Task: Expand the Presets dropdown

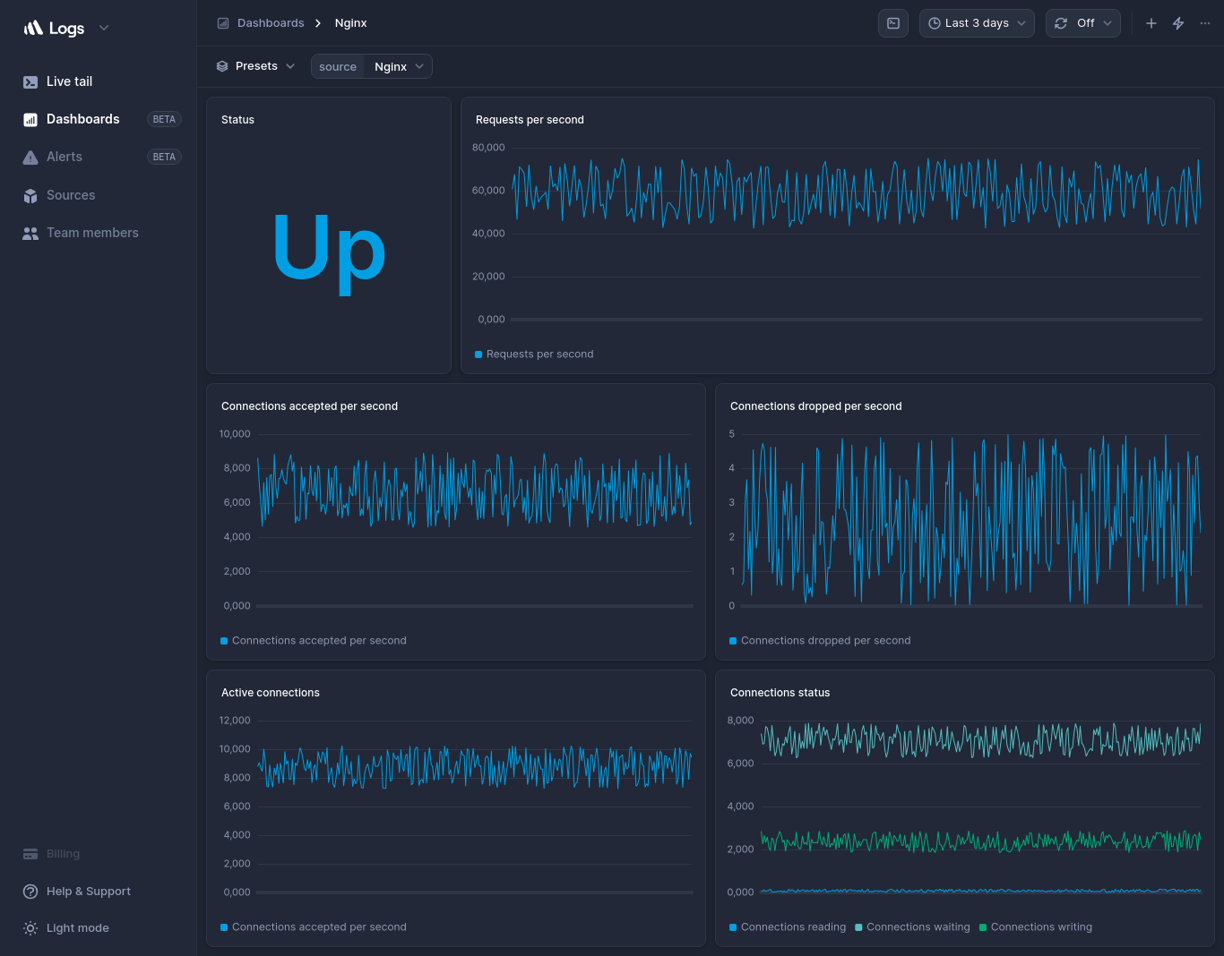Action: 256,66
